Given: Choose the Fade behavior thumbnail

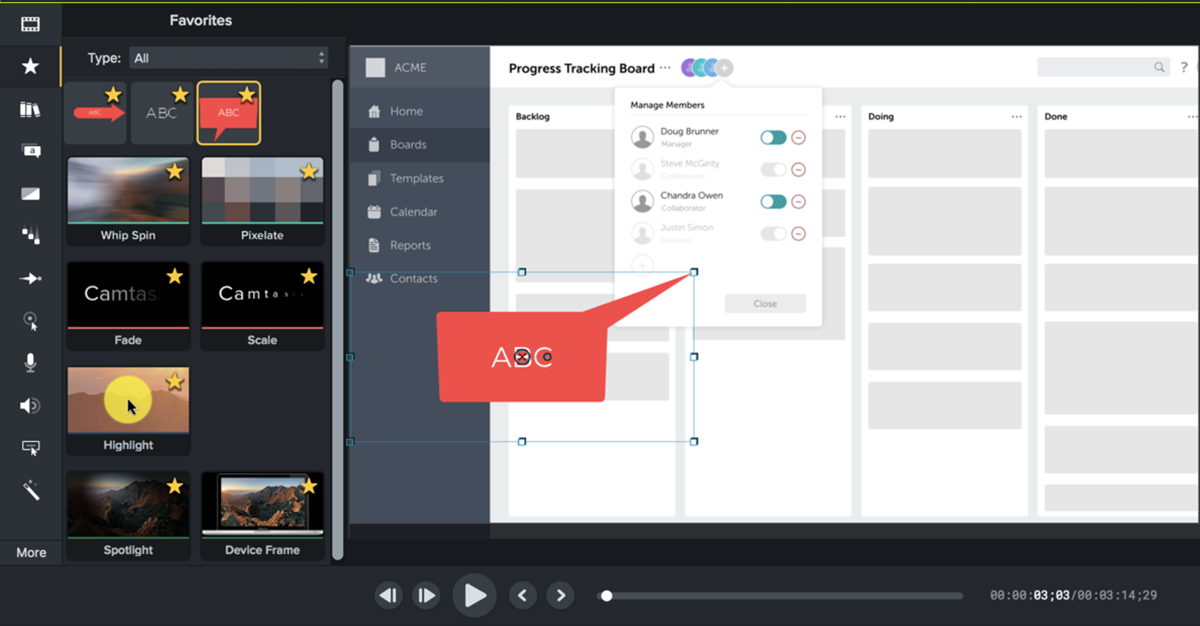Looking at the screenshot, I should pyautogui.click(x=128, y=305).
